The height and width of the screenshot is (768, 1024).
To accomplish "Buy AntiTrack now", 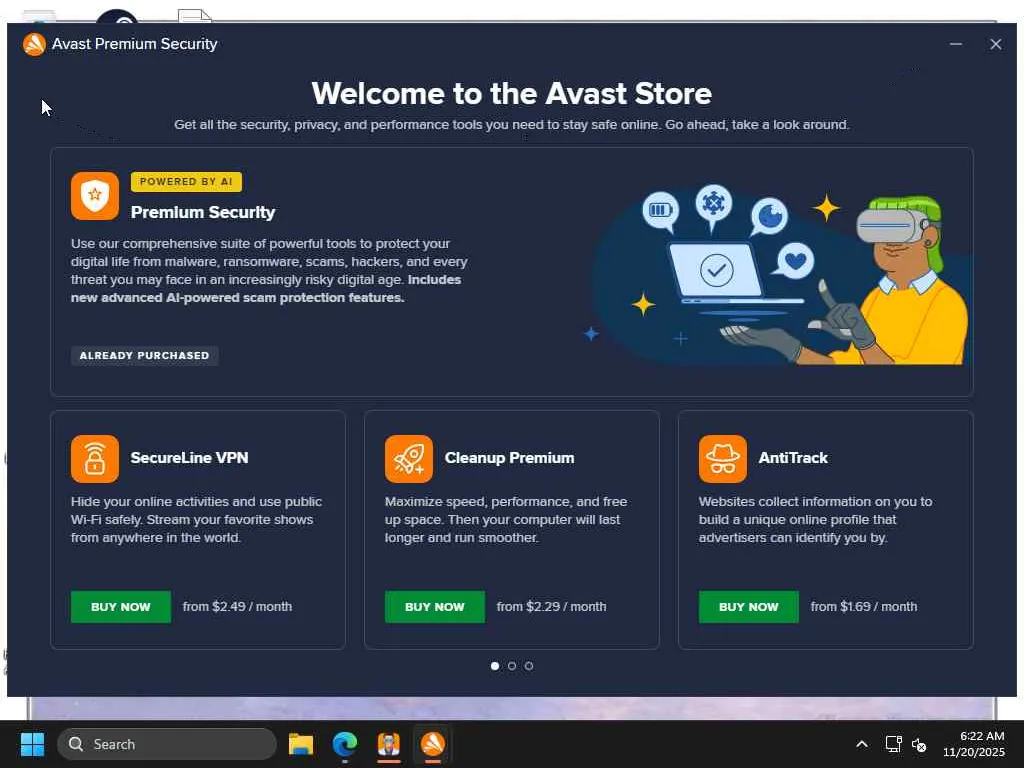I will 748,607.
